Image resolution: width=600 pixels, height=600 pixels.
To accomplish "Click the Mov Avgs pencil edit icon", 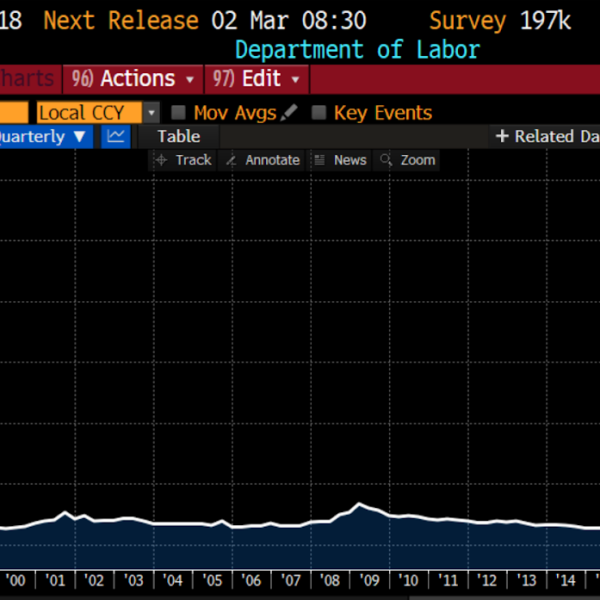I will point(290,113).
